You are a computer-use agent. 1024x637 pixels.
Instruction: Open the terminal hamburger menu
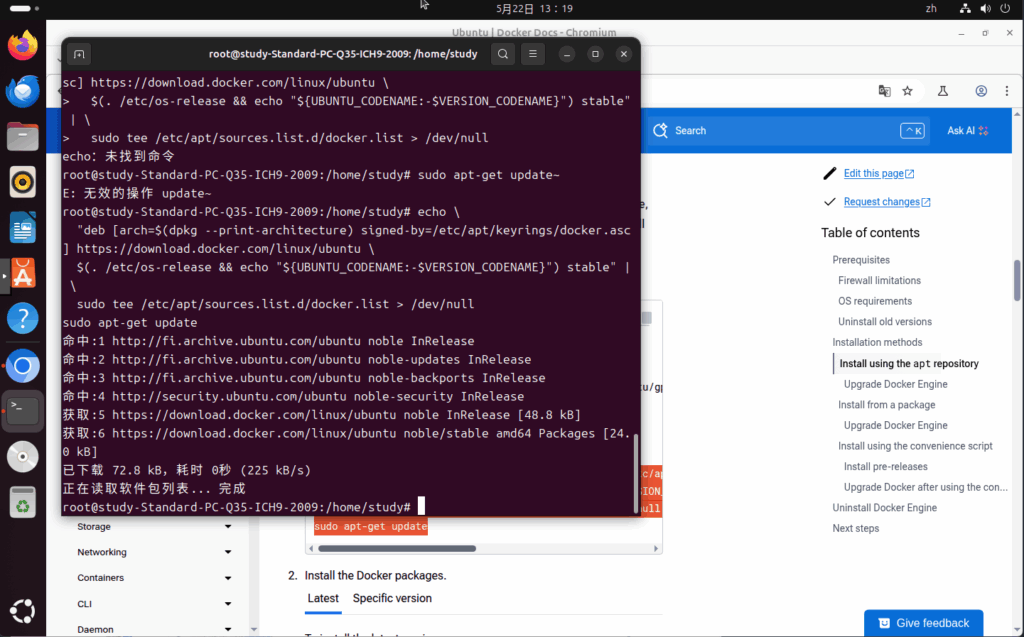(533, 54)
